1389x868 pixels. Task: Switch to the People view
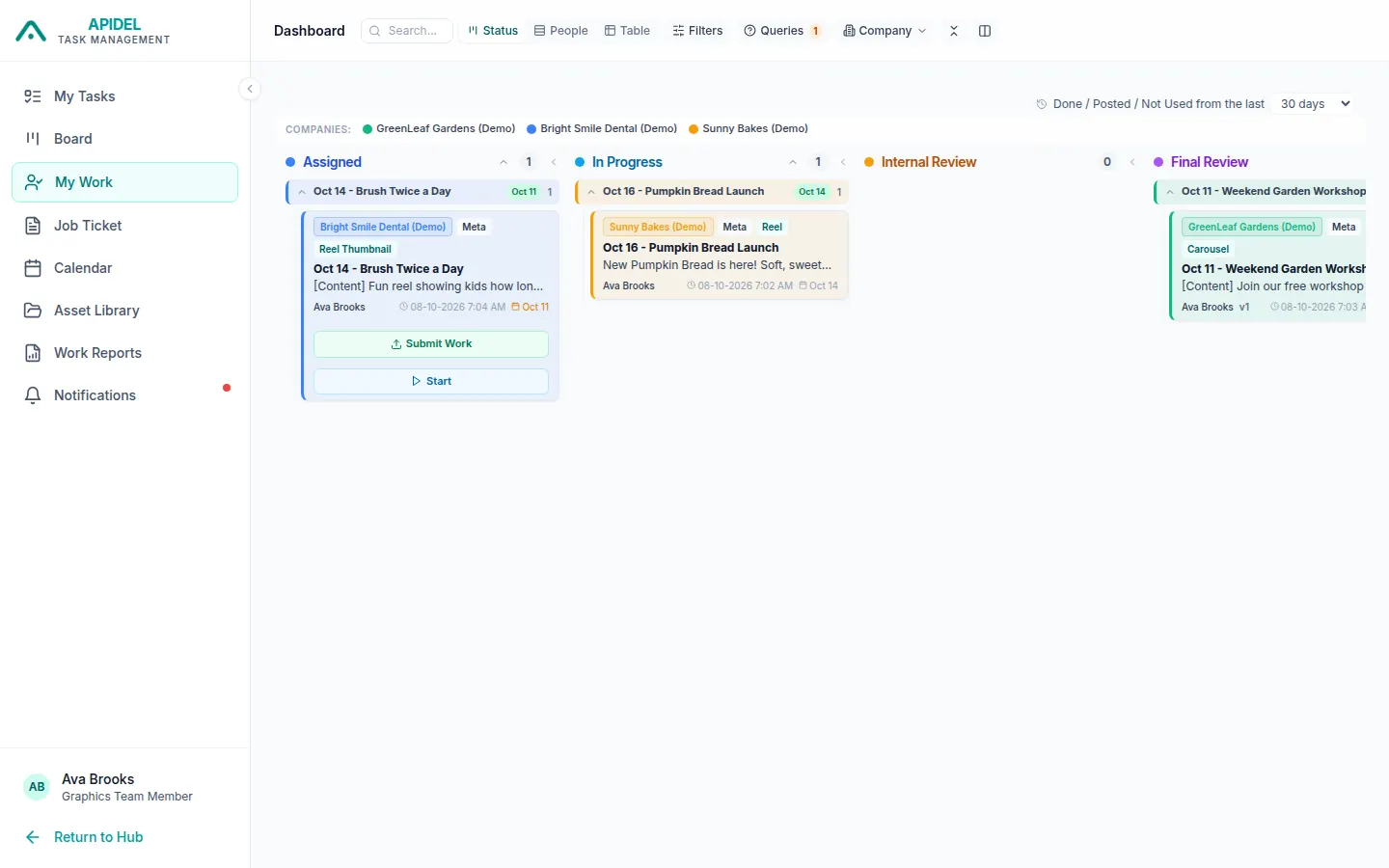click(x=561, y=31)
